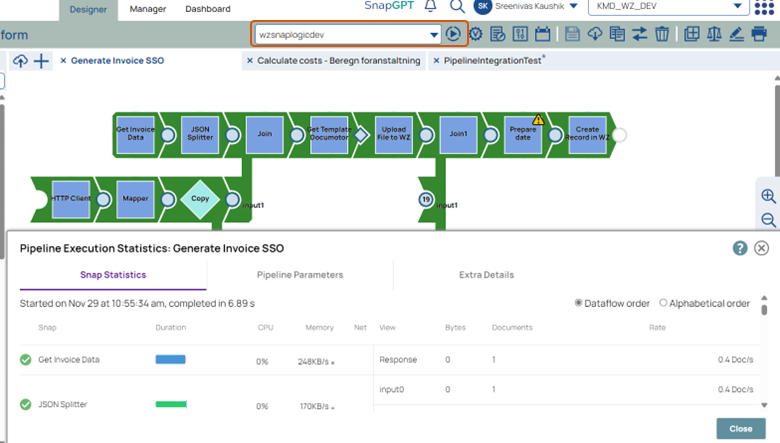This screenshot has width=780, height=443.
Task: Switch to the Dashboard tab
Action: 208,9
